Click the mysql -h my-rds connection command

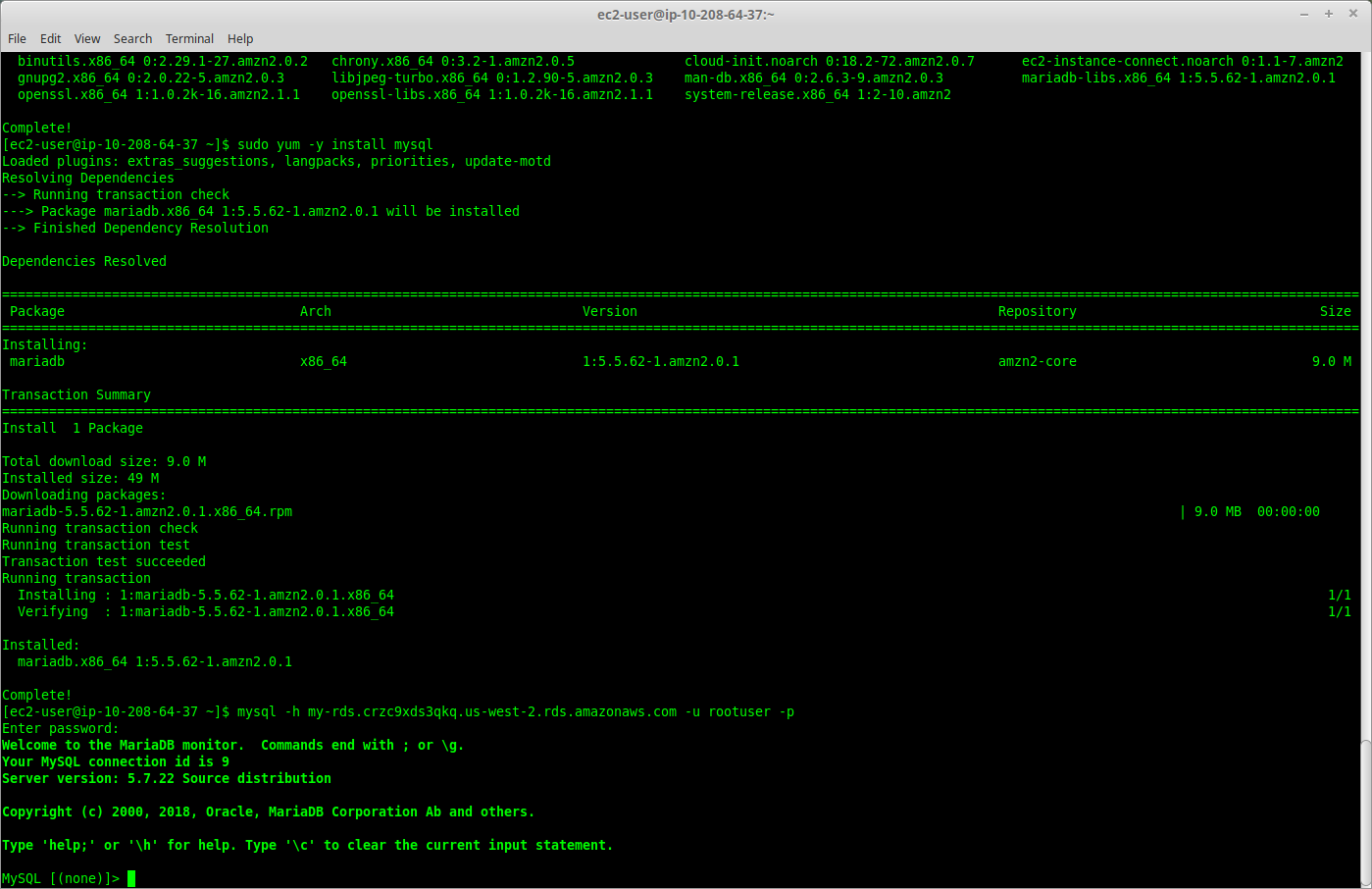point(516,711)
